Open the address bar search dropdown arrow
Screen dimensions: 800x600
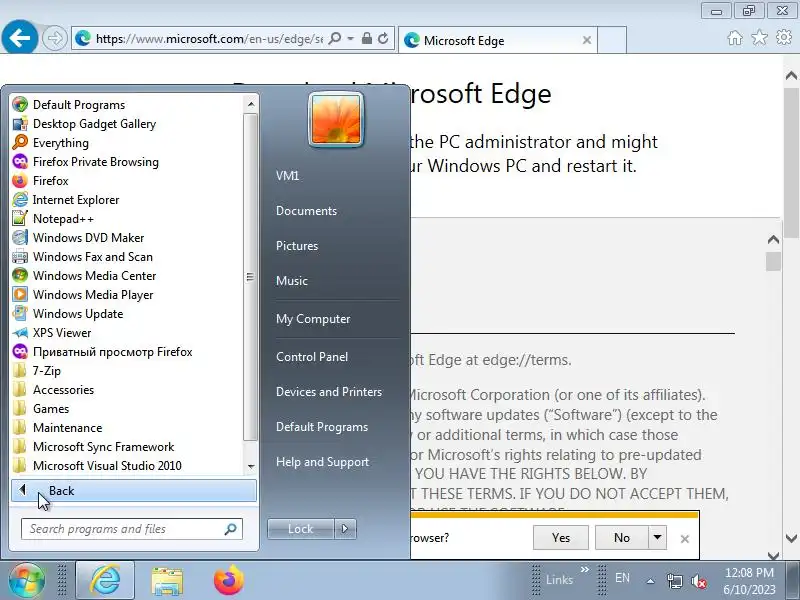[351, 38]
